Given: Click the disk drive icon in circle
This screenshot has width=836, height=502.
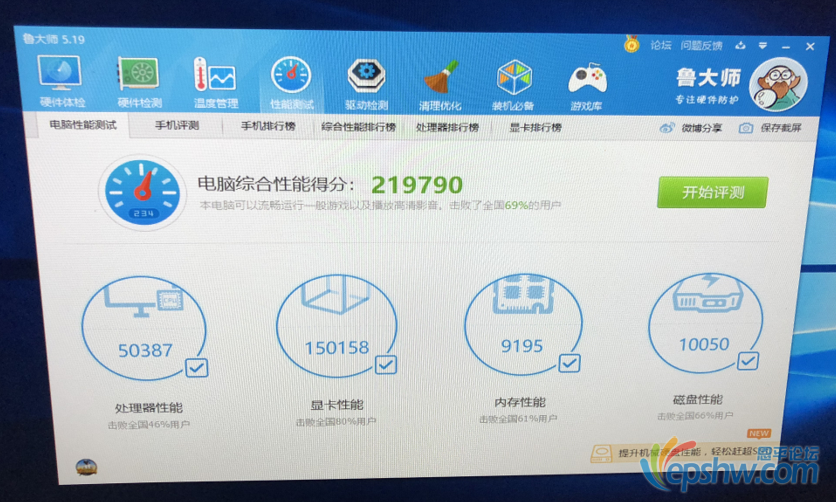Looking at the screenshot, I should tap(706, 293).
